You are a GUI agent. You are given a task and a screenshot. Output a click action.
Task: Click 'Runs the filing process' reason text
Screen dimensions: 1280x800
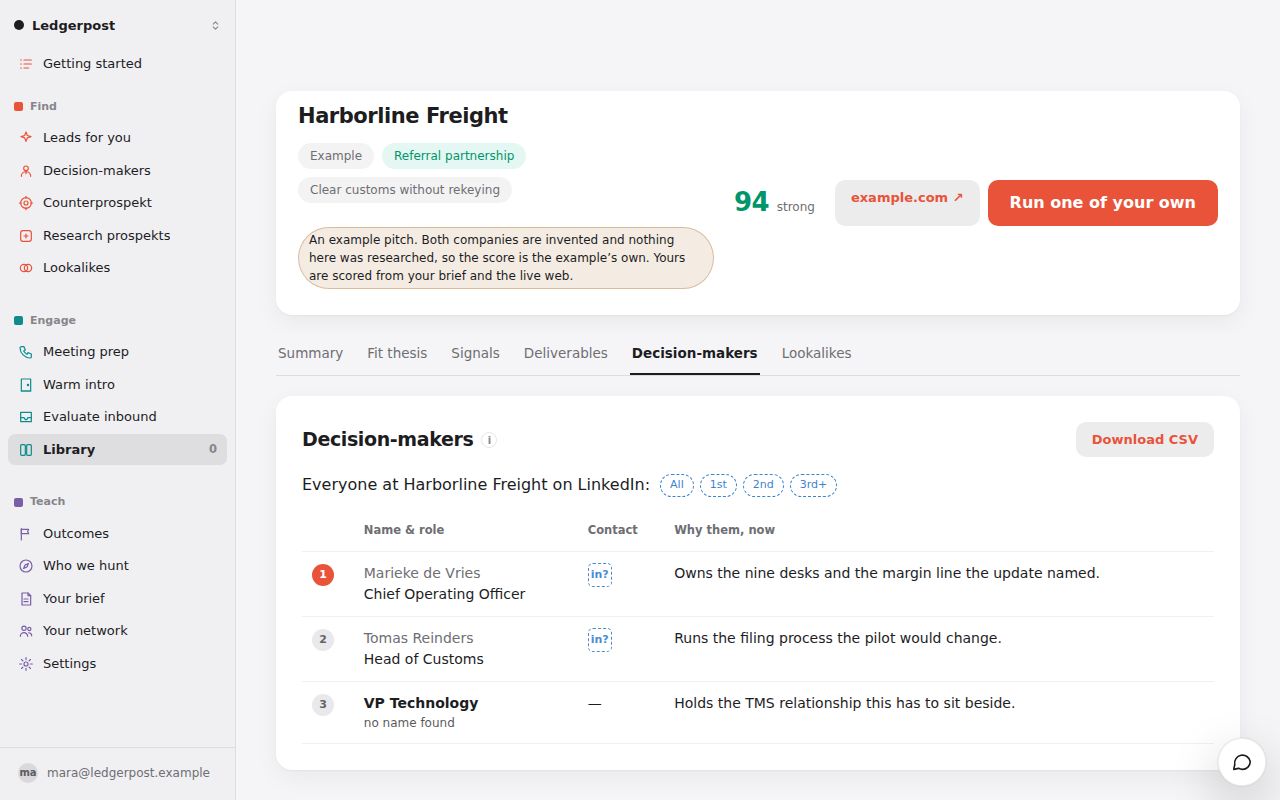click(x=838, y=639)
